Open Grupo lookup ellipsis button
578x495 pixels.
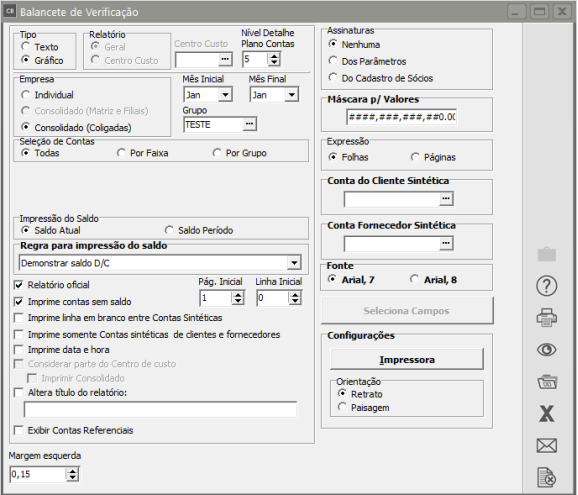tap(249, 124)
